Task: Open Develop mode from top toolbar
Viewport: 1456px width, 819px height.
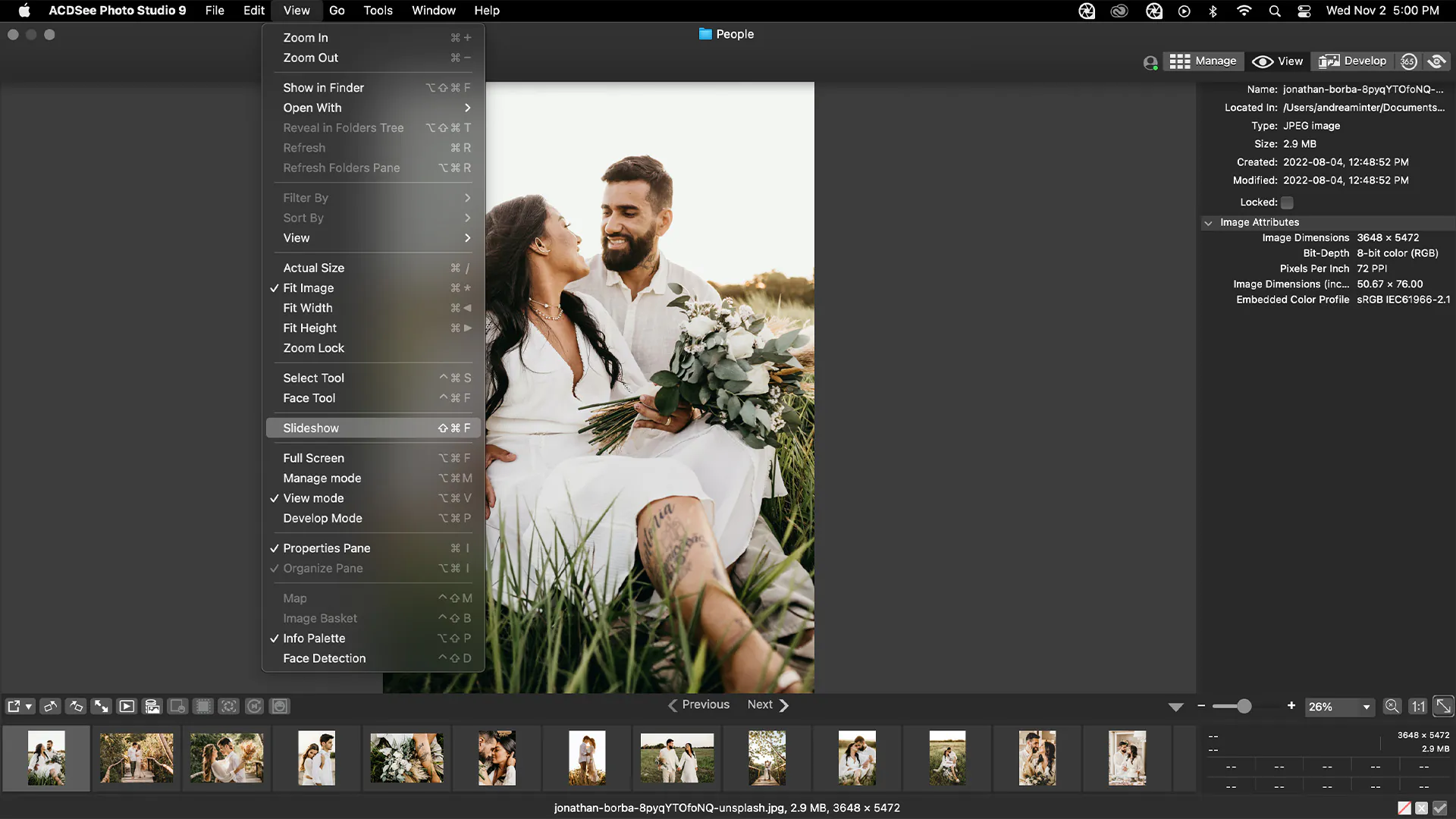Action: 1351,61
